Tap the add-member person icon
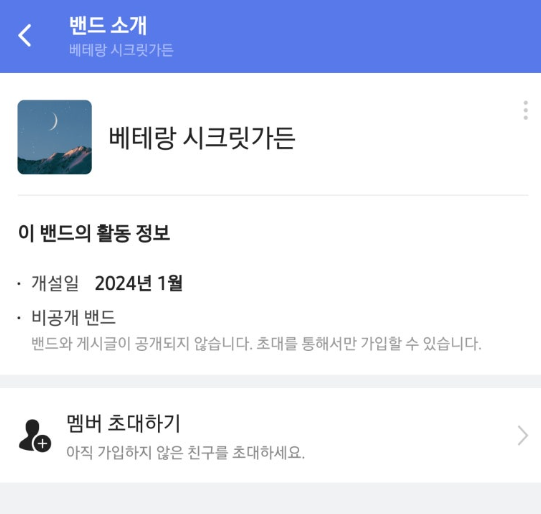This screenshot has width=541, height=514. click(x=35, y=435)
